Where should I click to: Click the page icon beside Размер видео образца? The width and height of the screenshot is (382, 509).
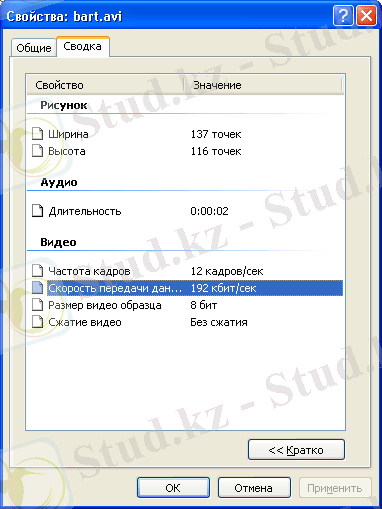pyautogui.click(x=38, y=305)
